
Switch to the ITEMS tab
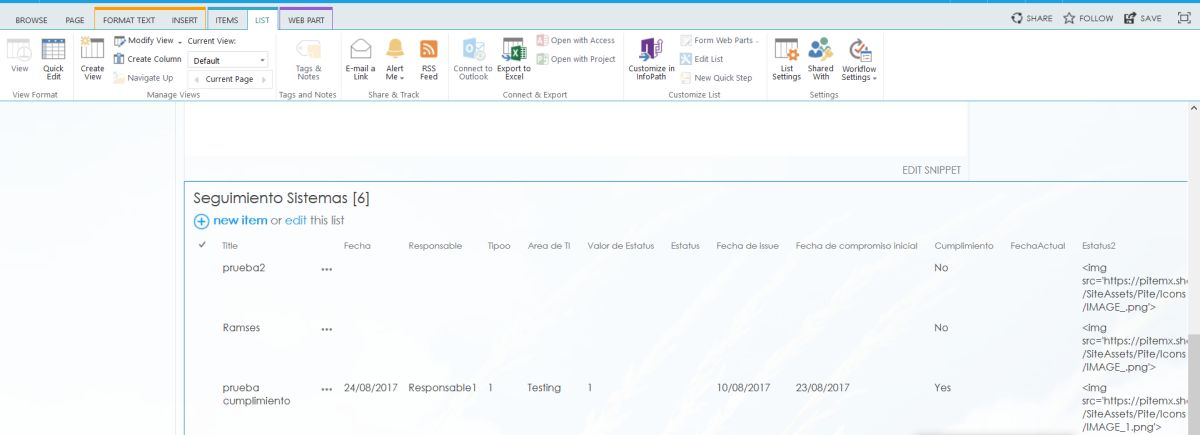[227, 19]
